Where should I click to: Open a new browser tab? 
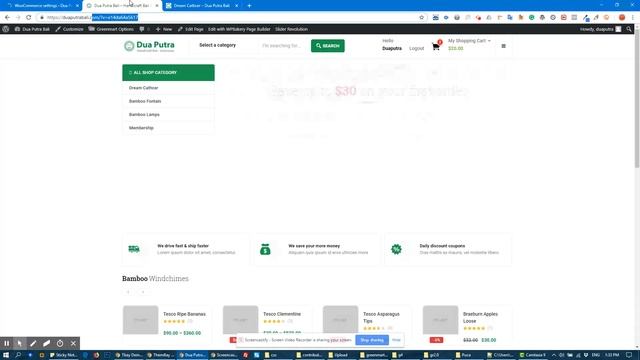click(249, 6)
